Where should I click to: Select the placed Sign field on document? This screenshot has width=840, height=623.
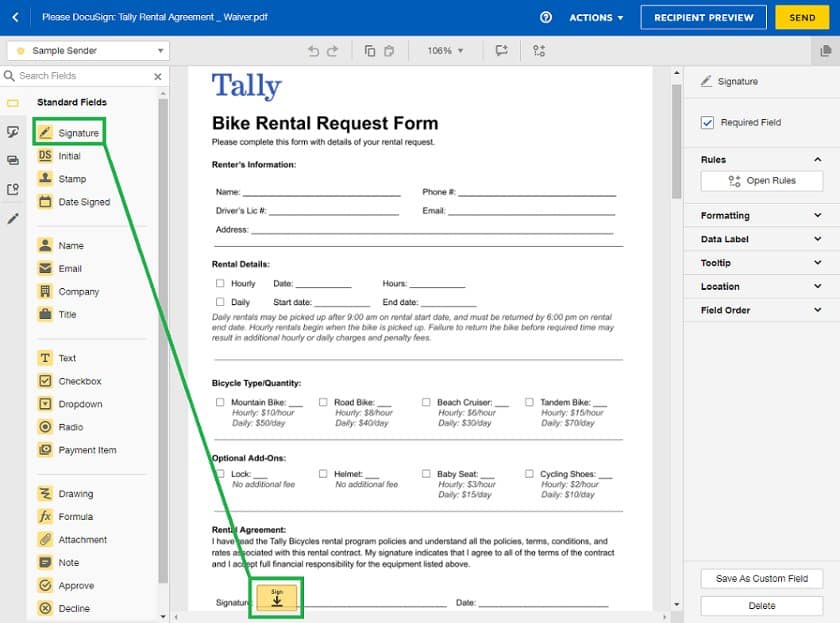[276, 597]
